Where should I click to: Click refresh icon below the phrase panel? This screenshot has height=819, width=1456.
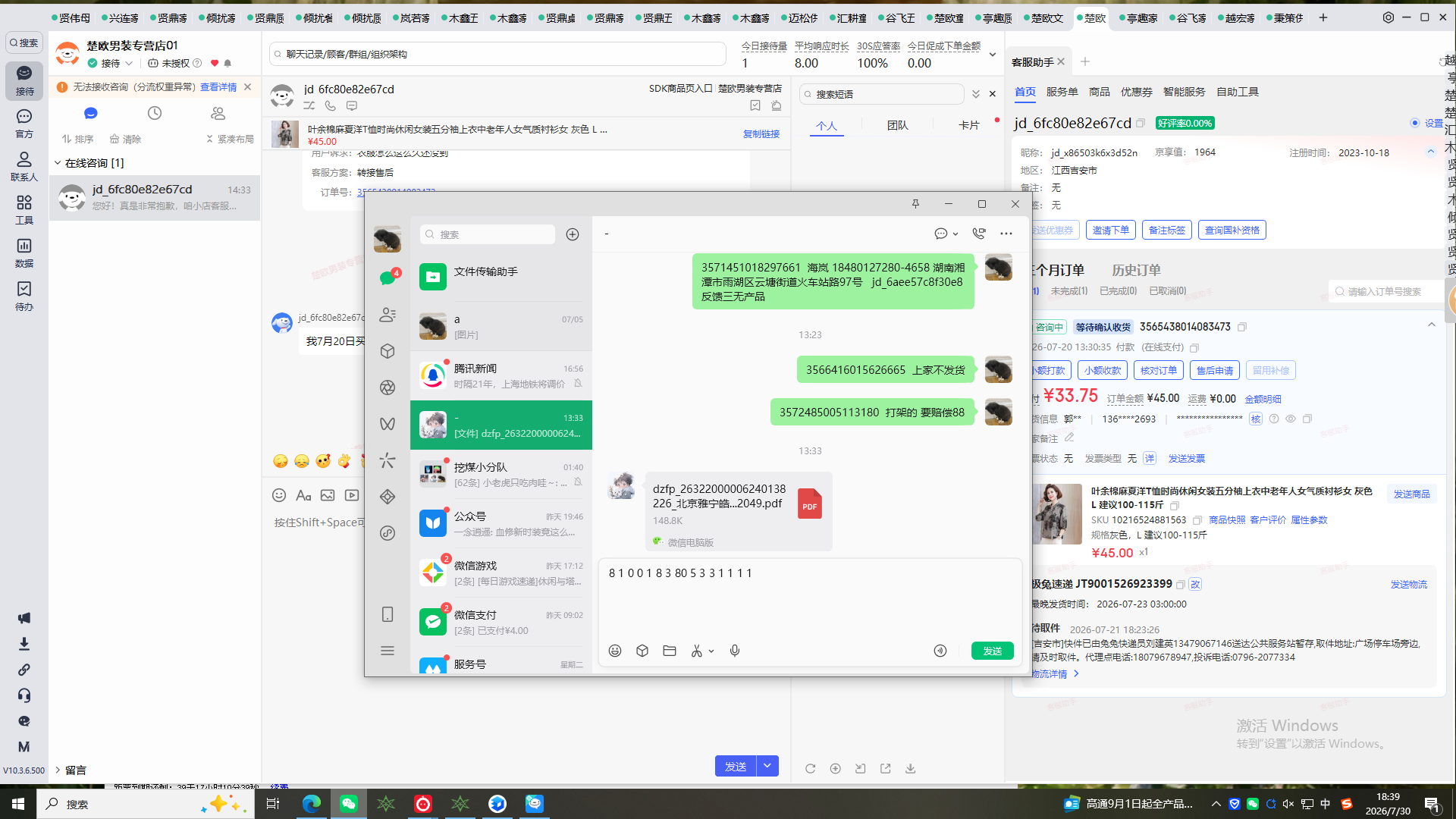click(x=811, y=768)
